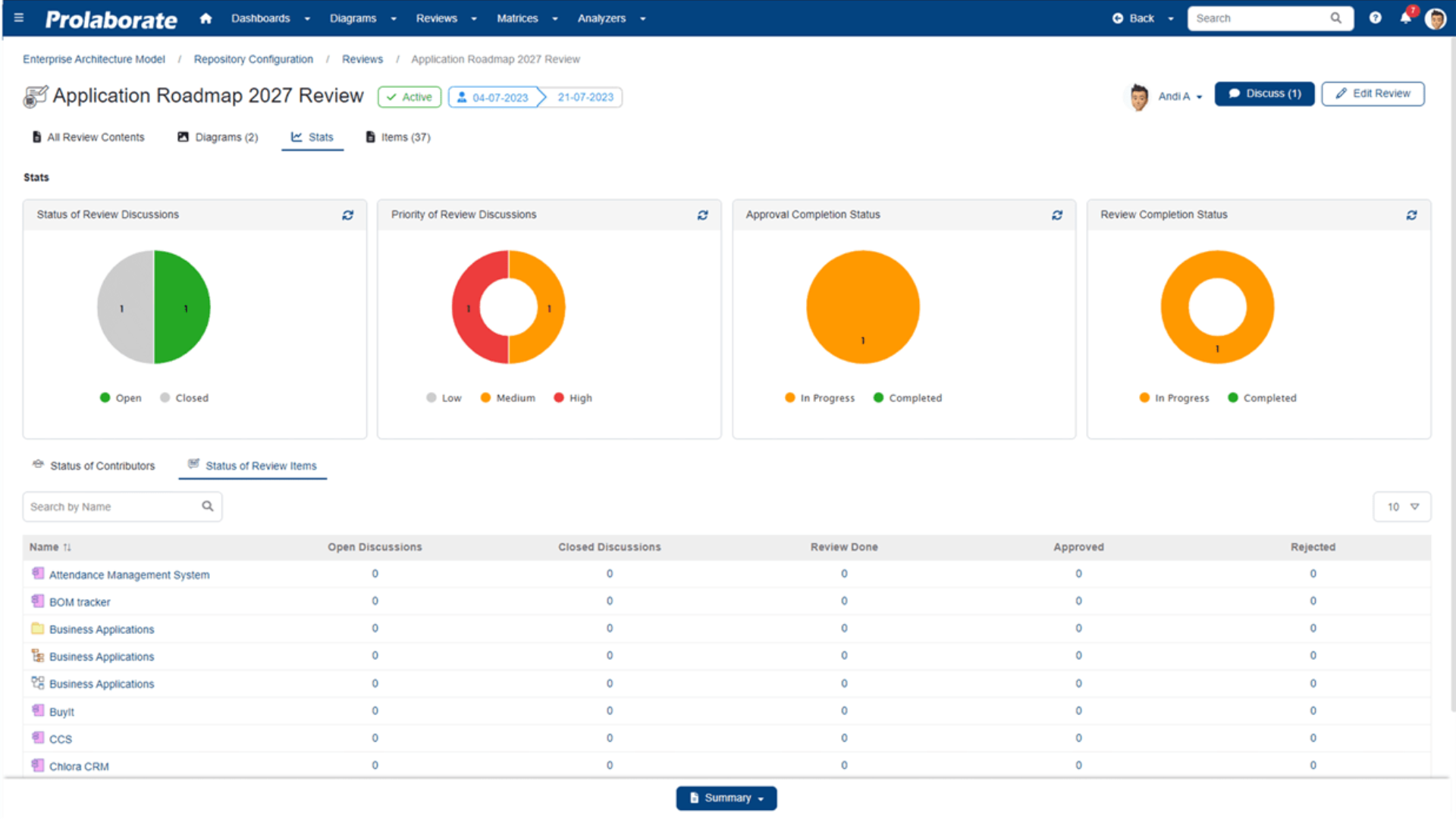Open the Repository Configuration breadcrumb link
This screenshot has height=819, width=1456.
[253, 58]
